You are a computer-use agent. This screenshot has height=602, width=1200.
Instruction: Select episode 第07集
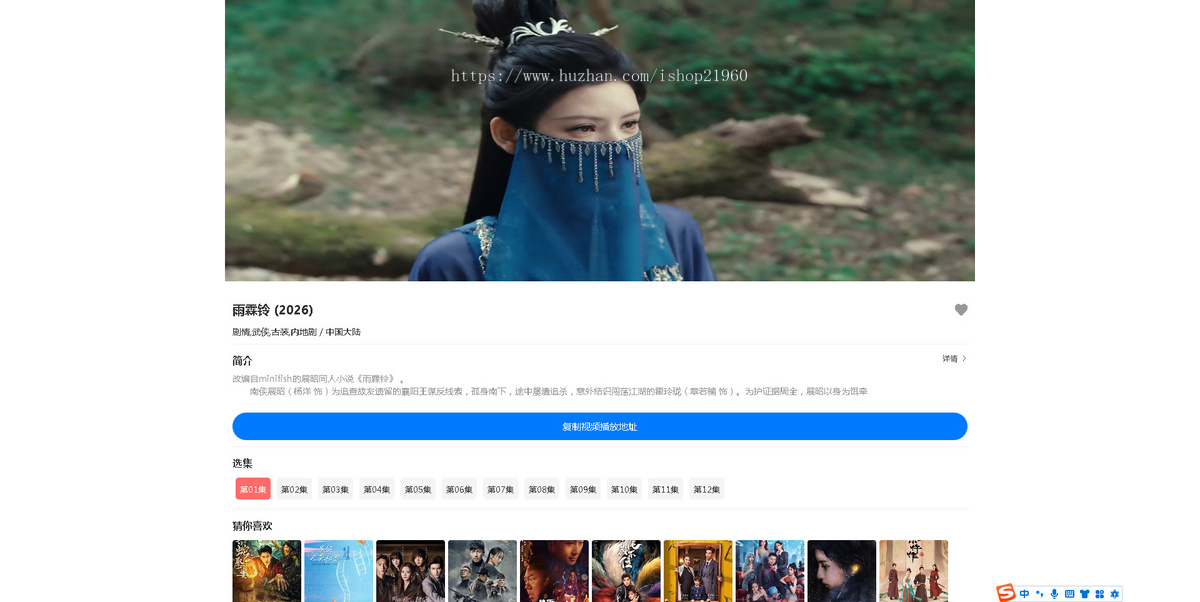click(x=501, y=489)
